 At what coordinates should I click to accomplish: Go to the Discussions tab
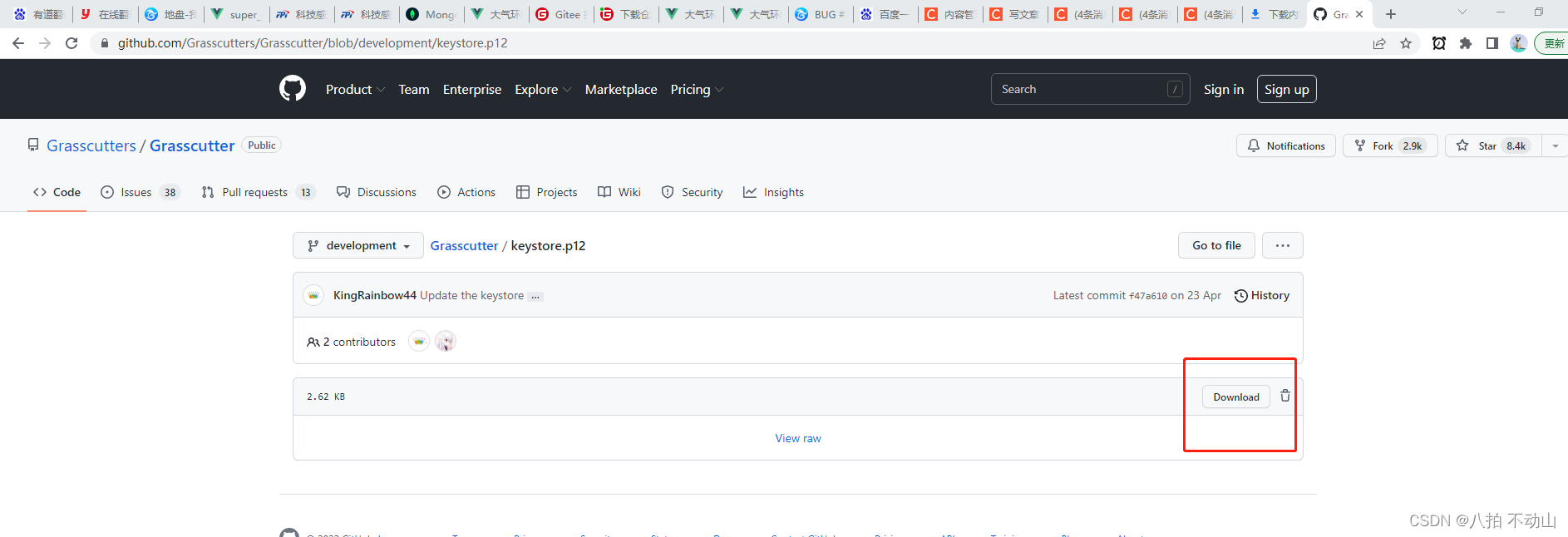click(x=377, y=192)
